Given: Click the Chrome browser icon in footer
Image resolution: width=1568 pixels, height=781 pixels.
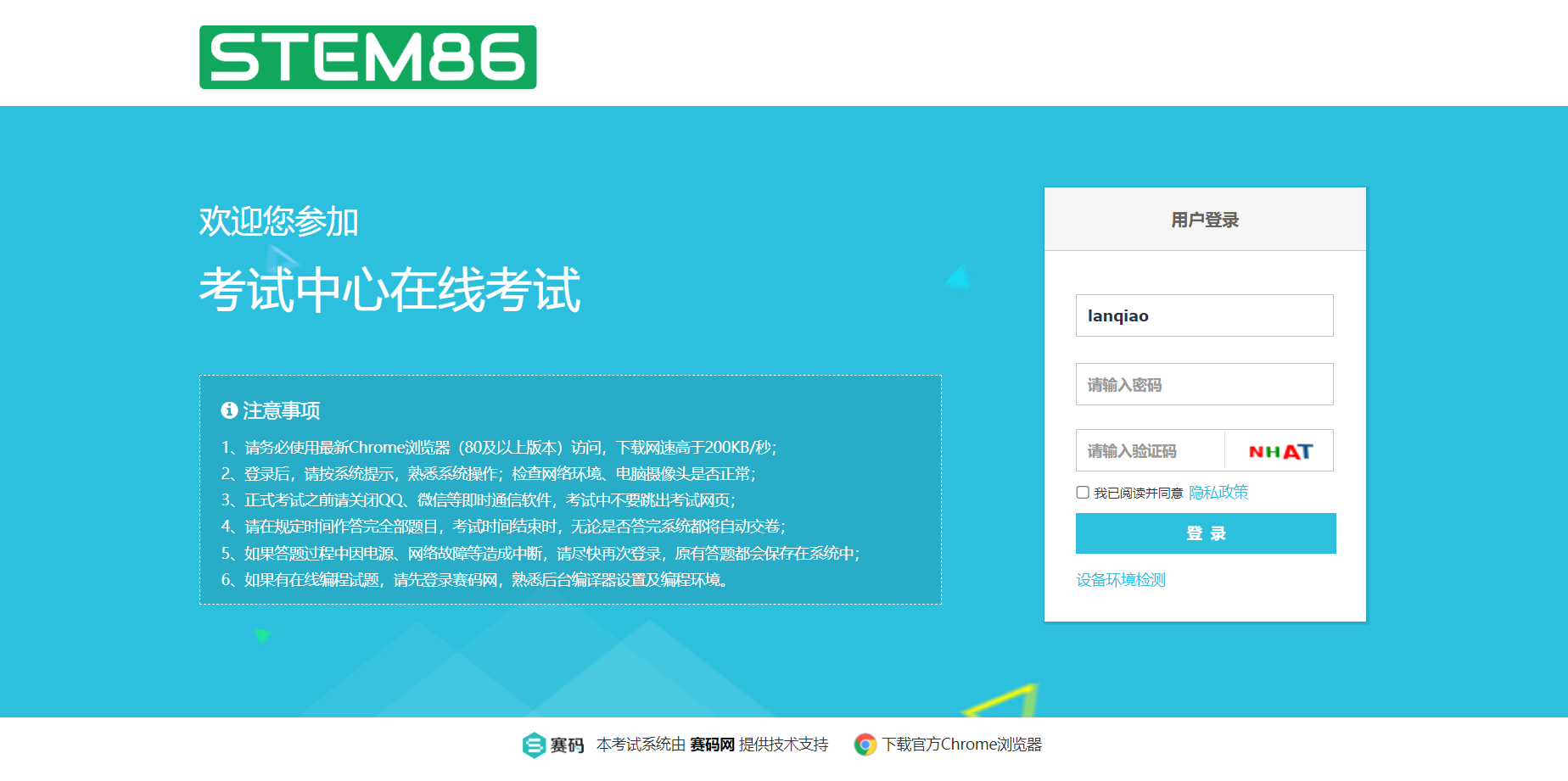Looking at the screenshot, I should tap(865, 745).
